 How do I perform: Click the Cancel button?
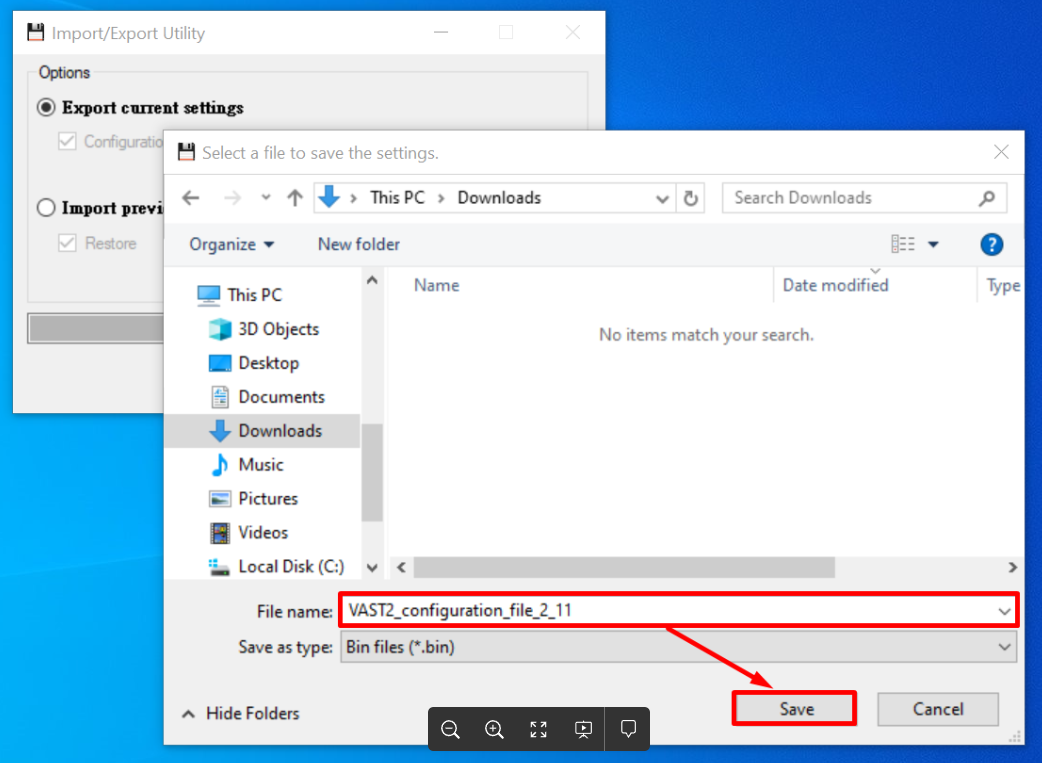point(937,708)
